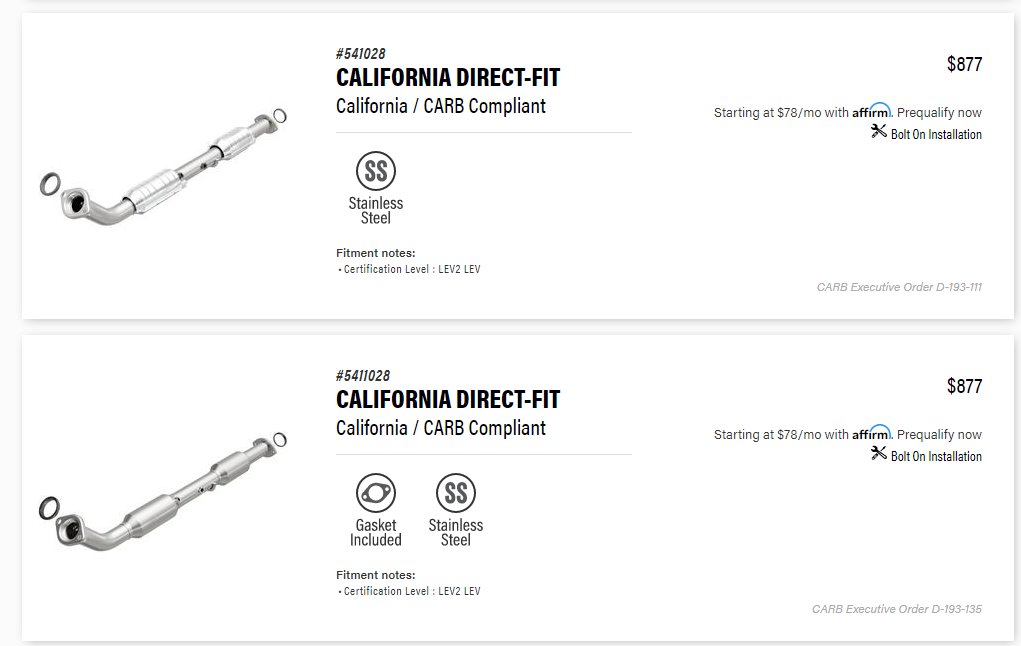Click Prequalify now in the first listing
1021x646 pixels.
click(939, 113)
